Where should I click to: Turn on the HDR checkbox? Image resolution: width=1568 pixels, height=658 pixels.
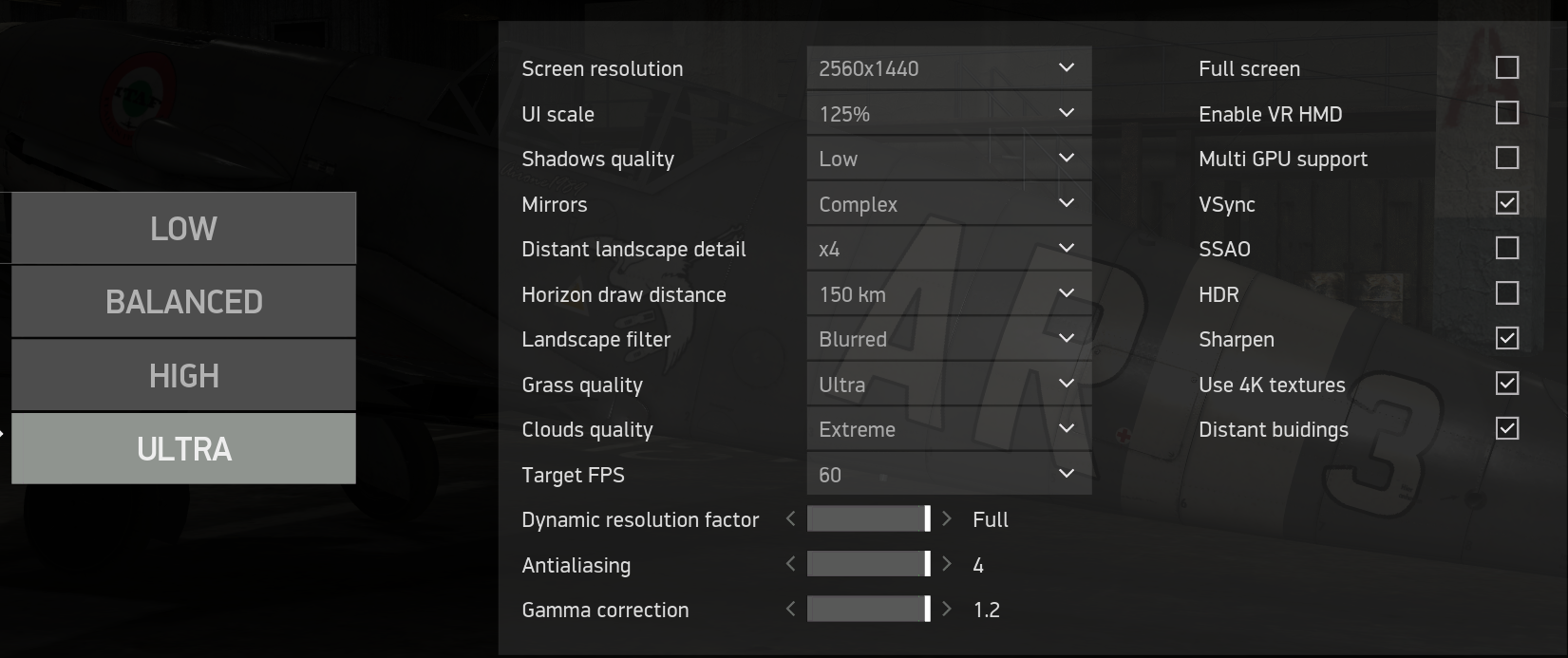tap(1507, 293)
